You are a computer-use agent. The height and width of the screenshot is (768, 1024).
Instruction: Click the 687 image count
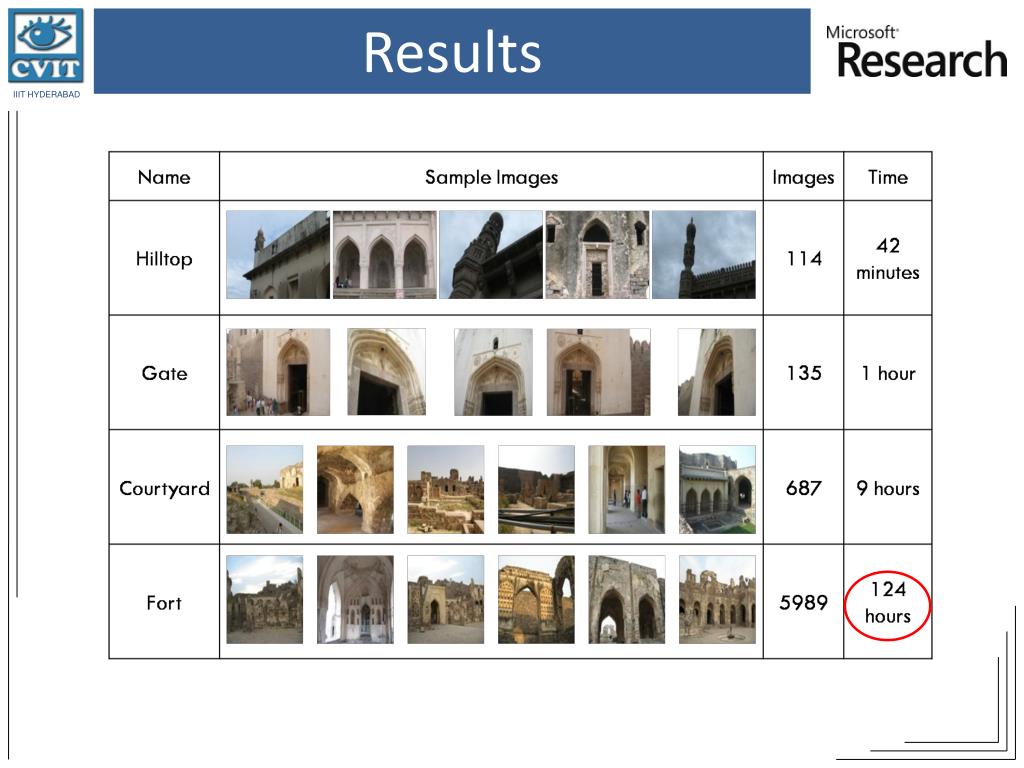pyautogui.click(x=803, y=488)
